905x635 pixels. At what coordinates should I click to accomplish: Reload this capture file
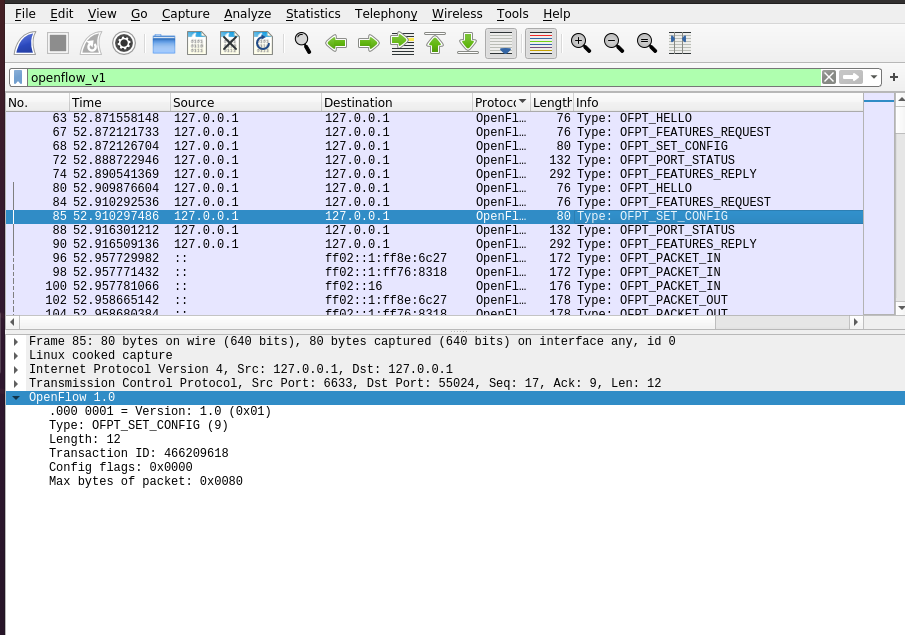point(263,43)
